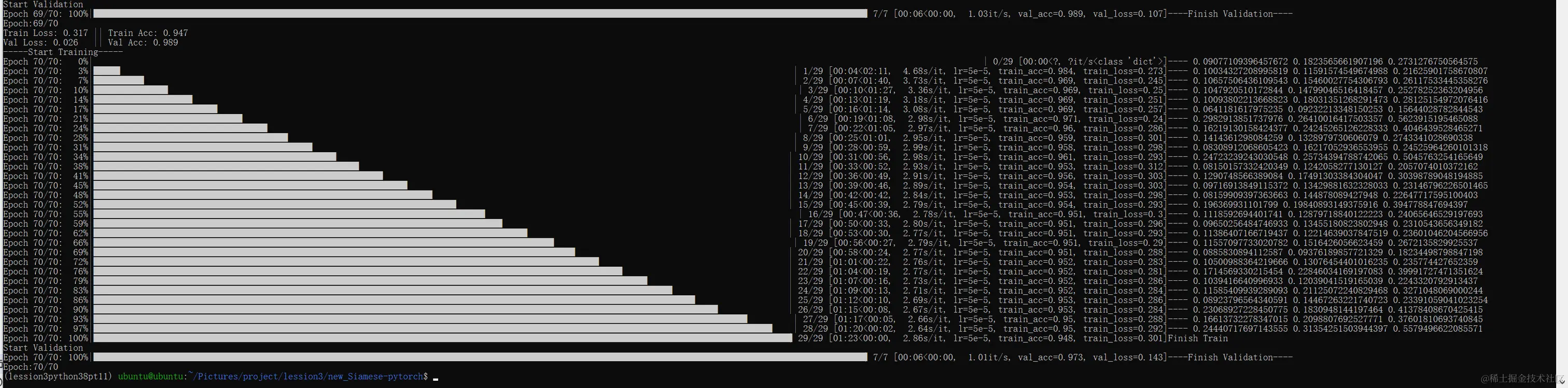Click the step counter '6/29'
This screenshot has height=388, width=1568.
click(818, 119)
